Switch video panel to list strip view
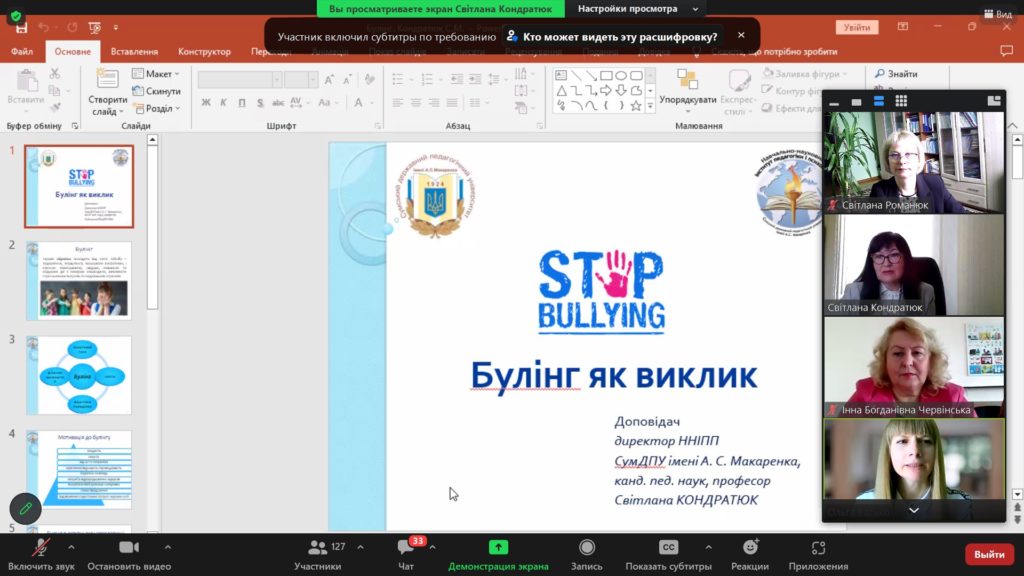 pos(879,101)
